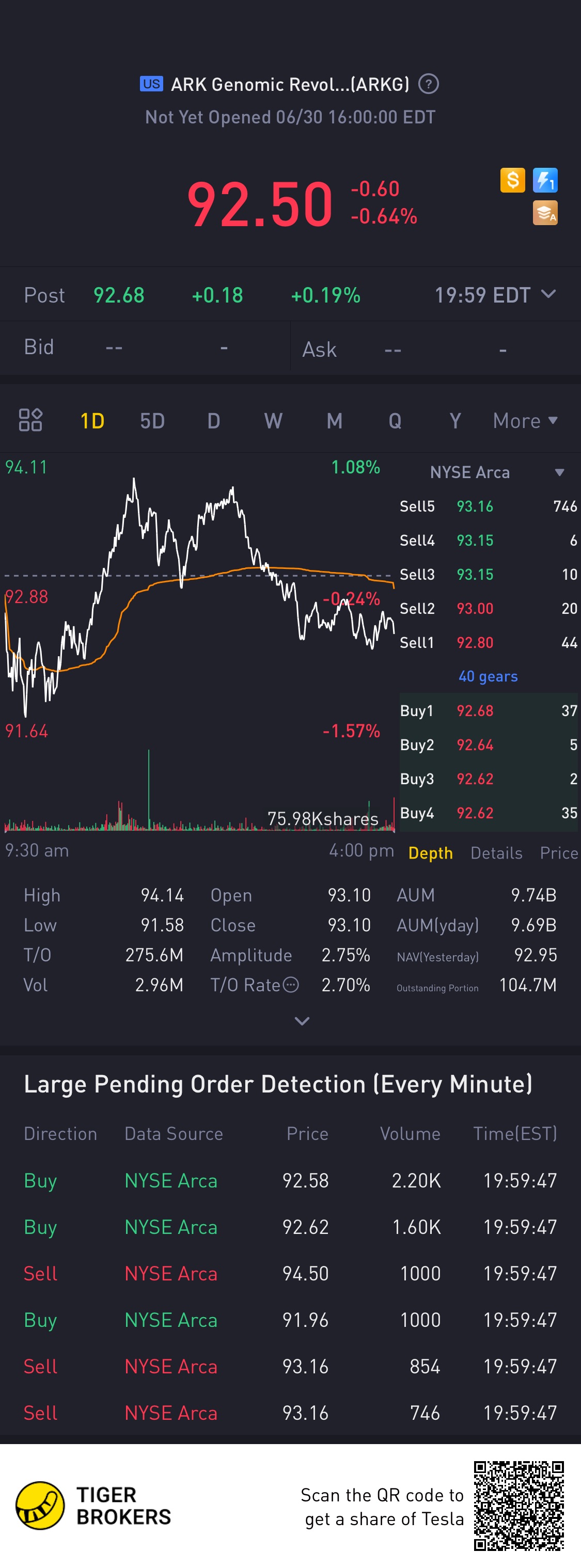Open the help question mark next to ARKG
581x1568 pixels.
(429, 84)
